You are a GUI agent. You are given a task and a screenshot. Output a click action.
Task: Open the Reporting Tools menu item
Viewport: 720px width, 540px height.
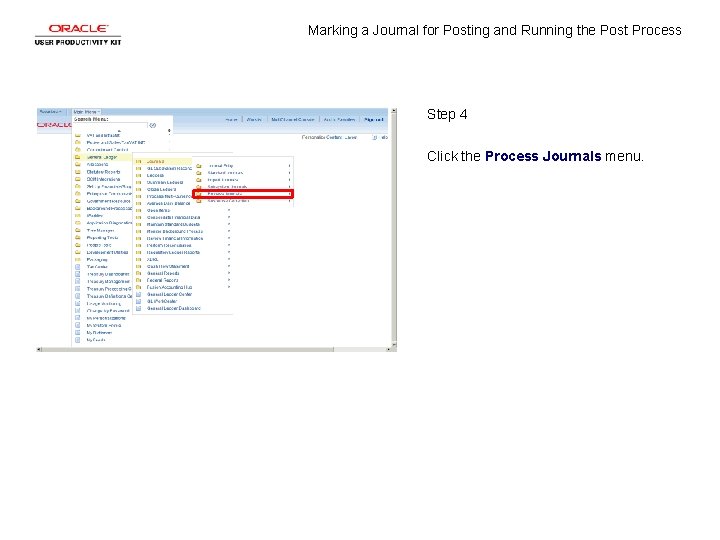coord(102,238)
